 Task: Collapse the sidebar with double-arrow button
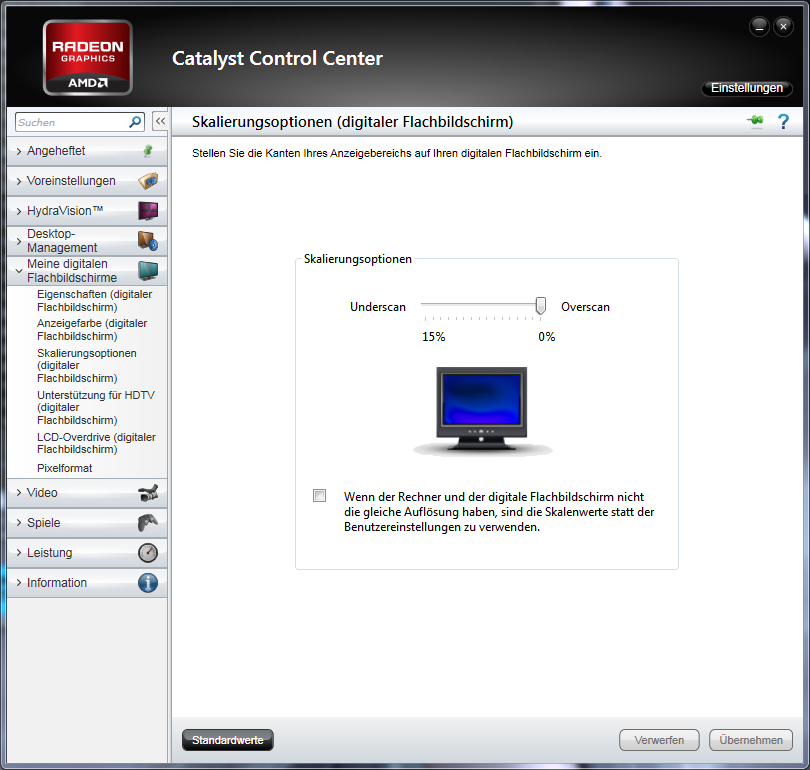pyautogui.click(x=160, y=122)
